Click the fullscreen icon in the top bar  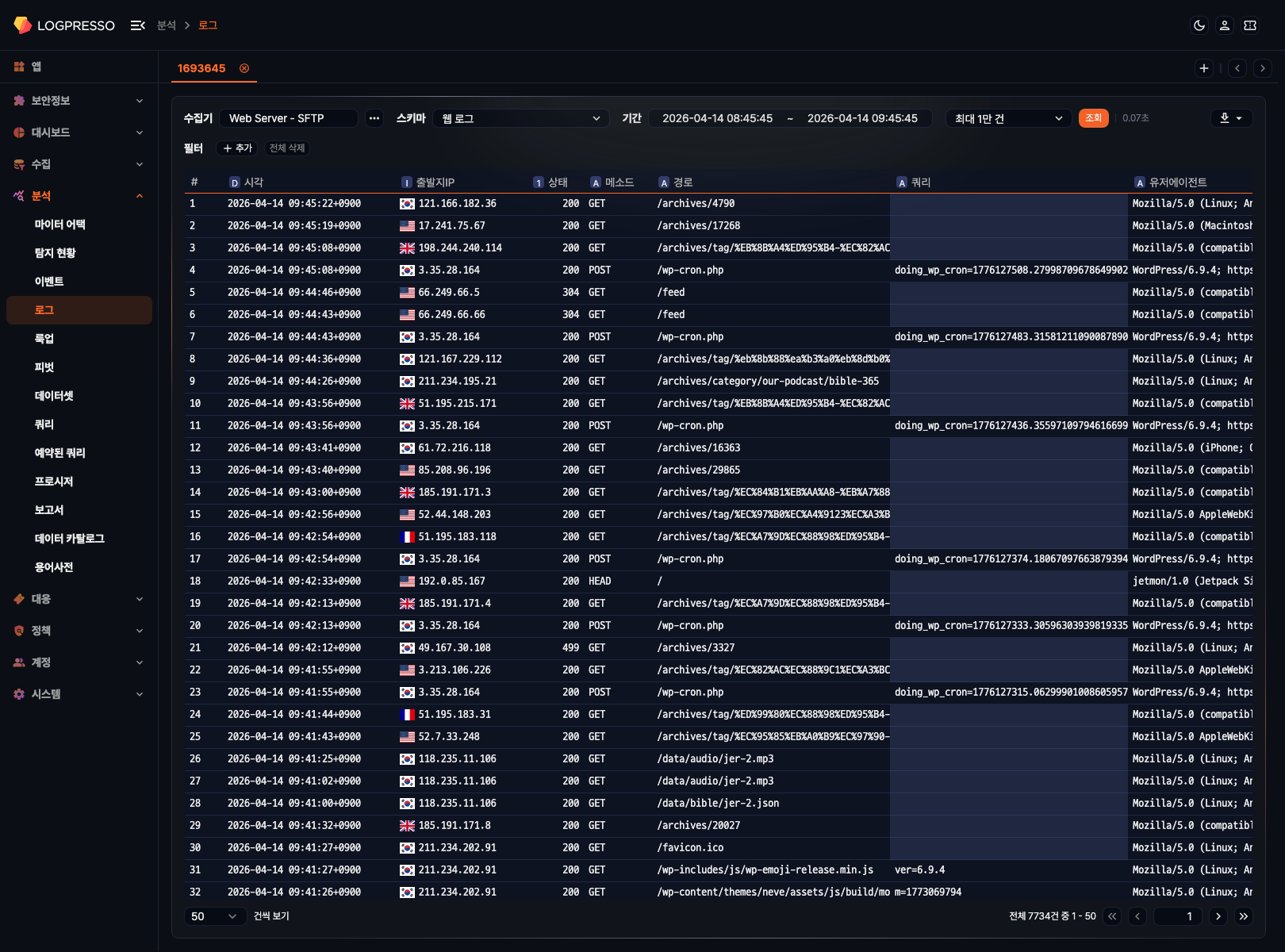point(1250,25)
